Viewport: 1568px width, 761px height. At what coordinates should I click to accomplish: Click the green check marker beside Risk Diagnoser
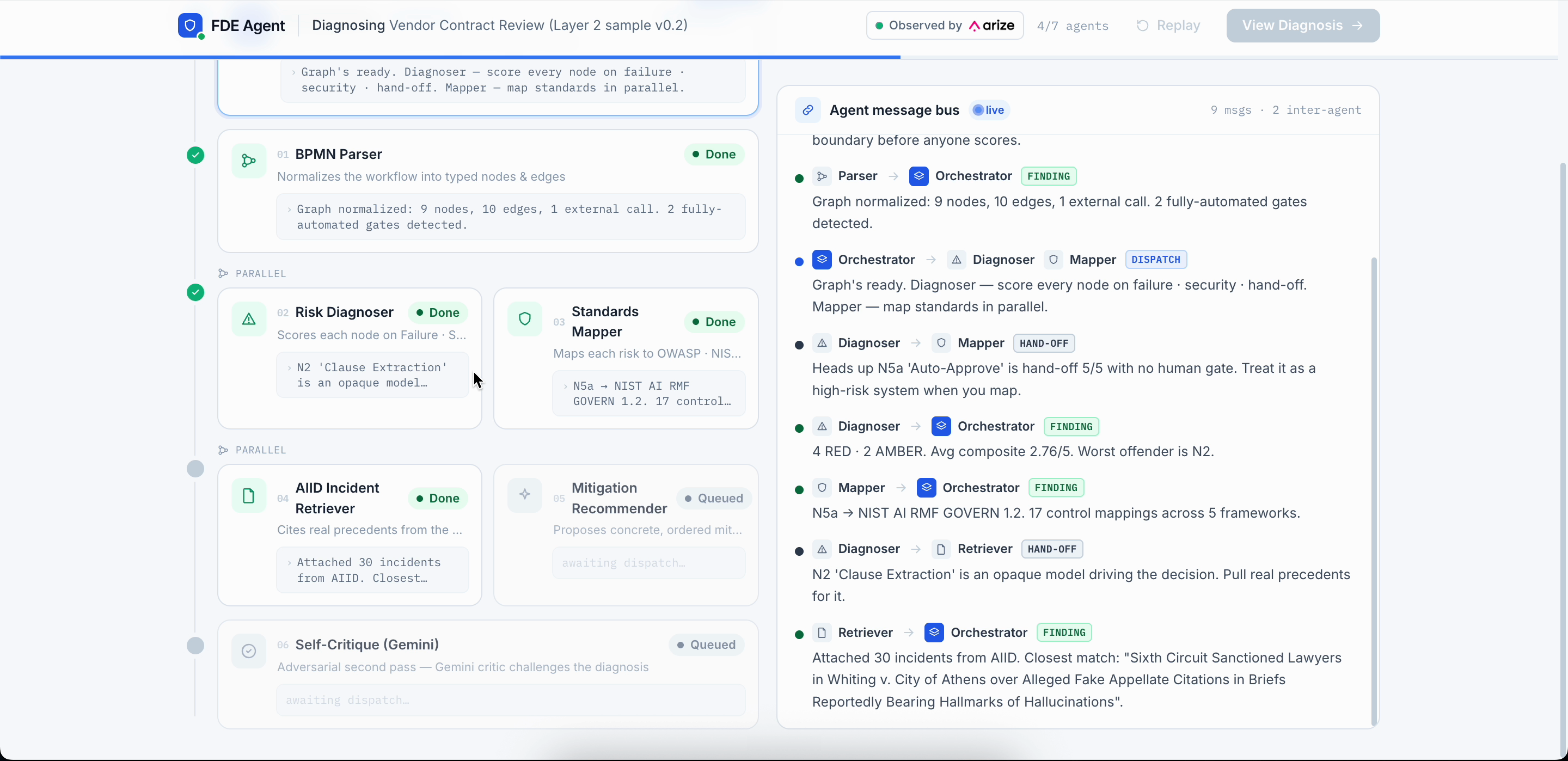[195, 293]
